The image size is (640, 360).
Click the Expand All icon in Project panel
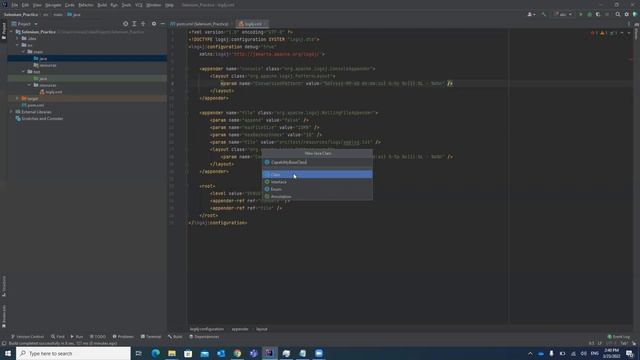pyautogui.click(x=134, y=24)
